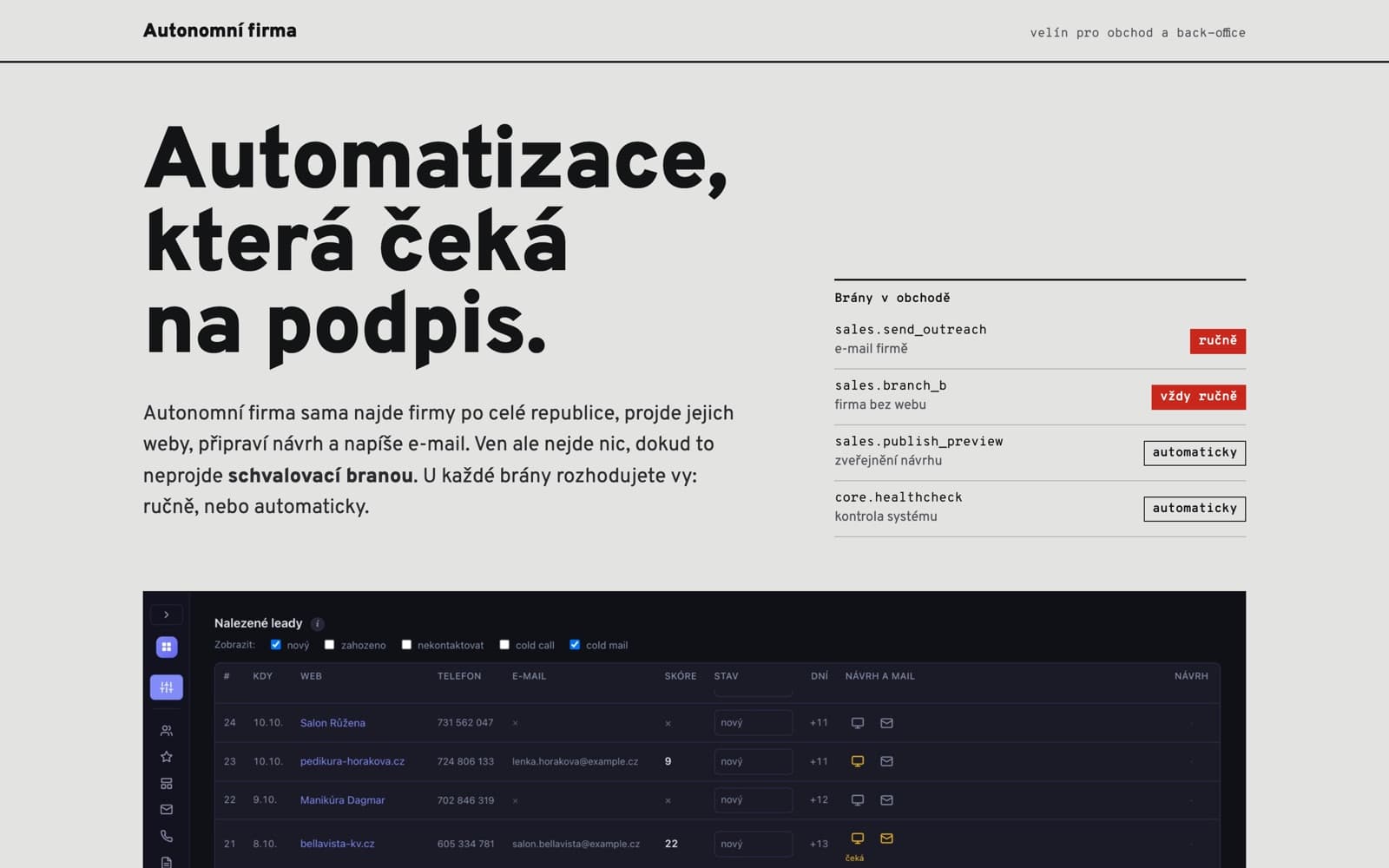
Task: Click the info icon beside Nalezené leady
Action: [318, 624]
